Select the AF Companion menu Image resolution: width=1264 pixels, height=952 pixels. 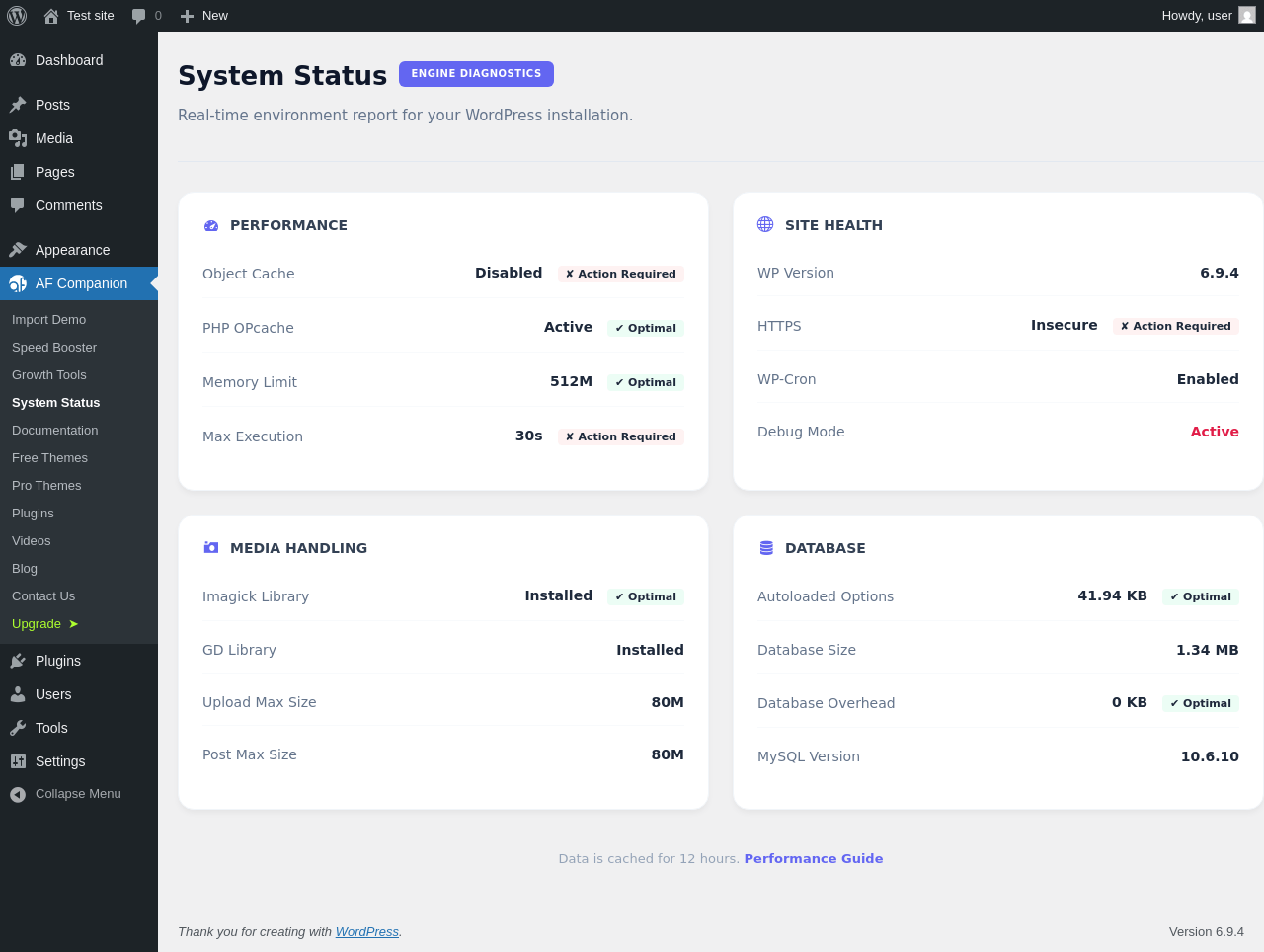click(x=79, y=283)
